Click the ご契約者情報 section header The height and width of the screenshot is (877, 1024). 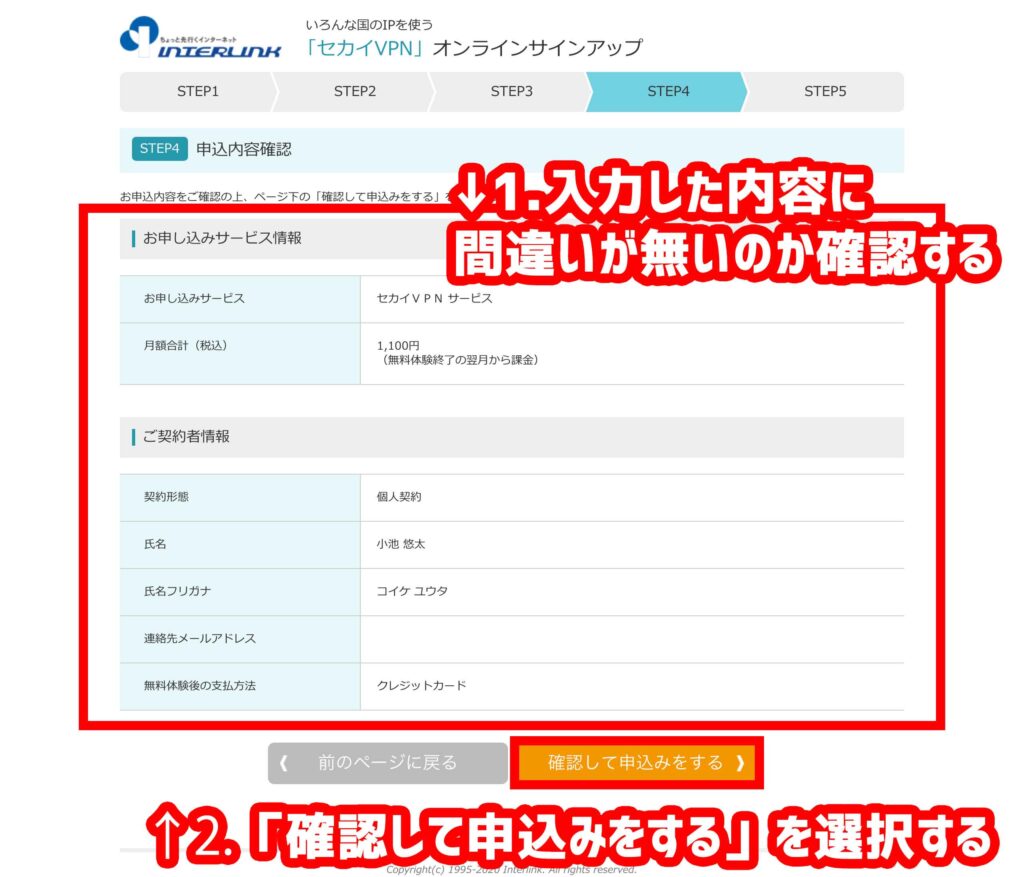pyautogui.click(x=186, y=437)
